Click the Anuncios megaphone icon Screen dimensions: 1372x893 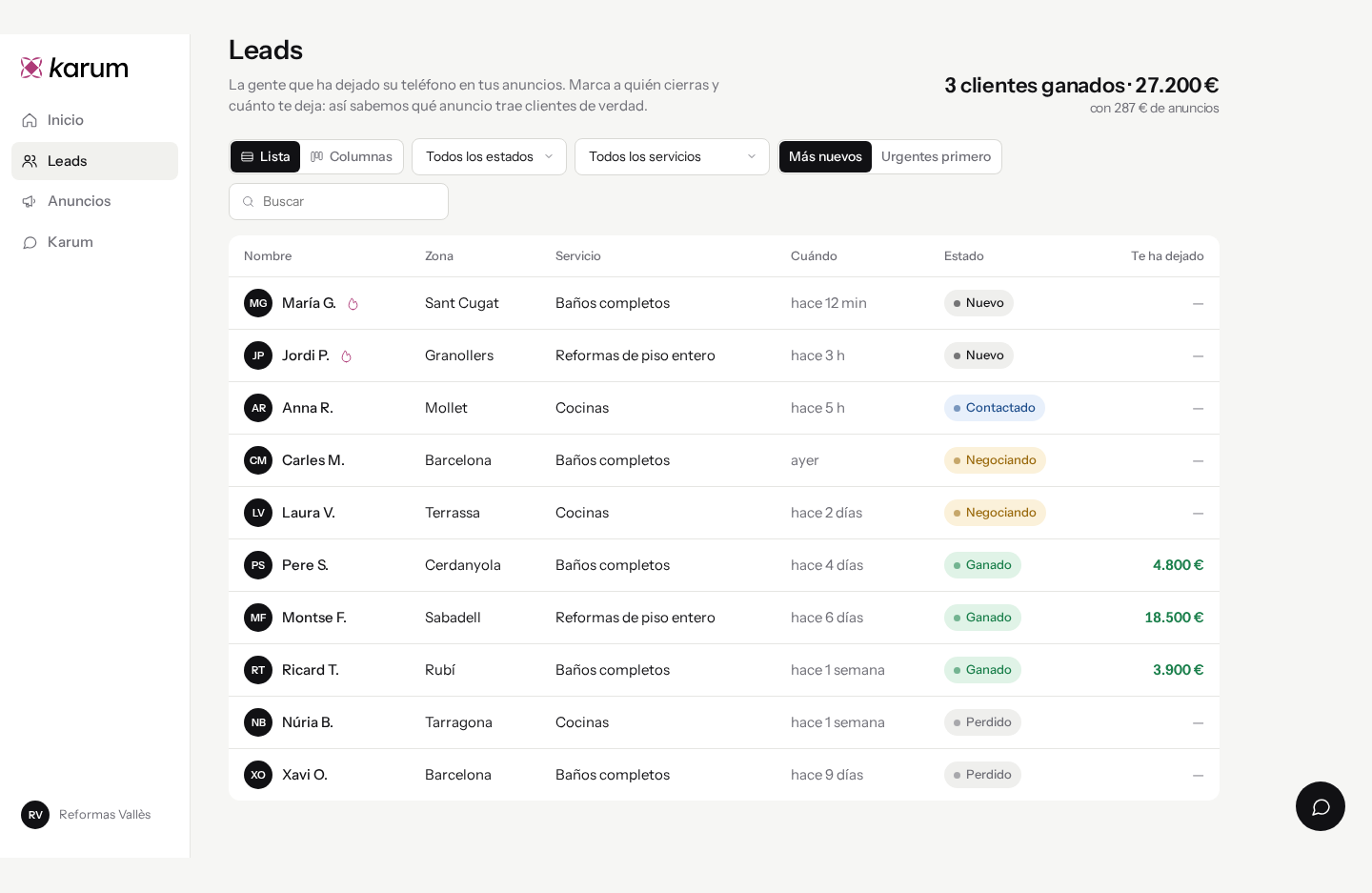(30, 201)
